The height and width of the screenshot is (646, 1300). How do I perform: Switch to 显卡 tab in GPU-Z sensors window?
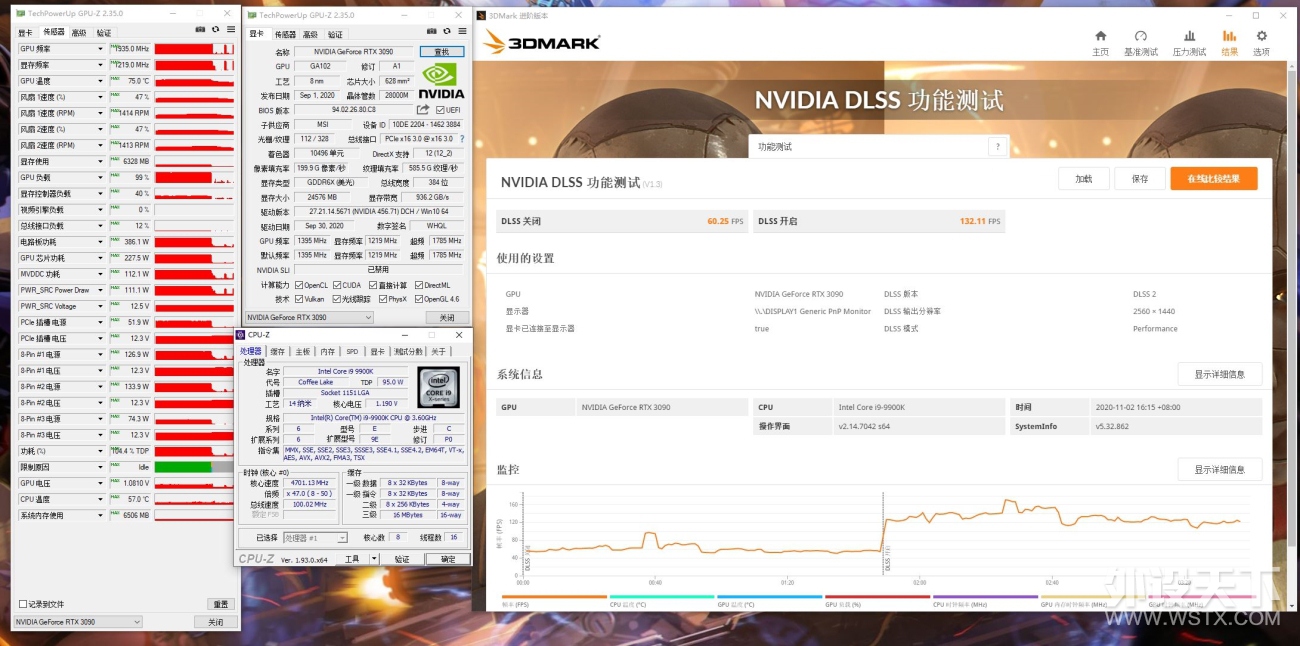click(25, 33)
